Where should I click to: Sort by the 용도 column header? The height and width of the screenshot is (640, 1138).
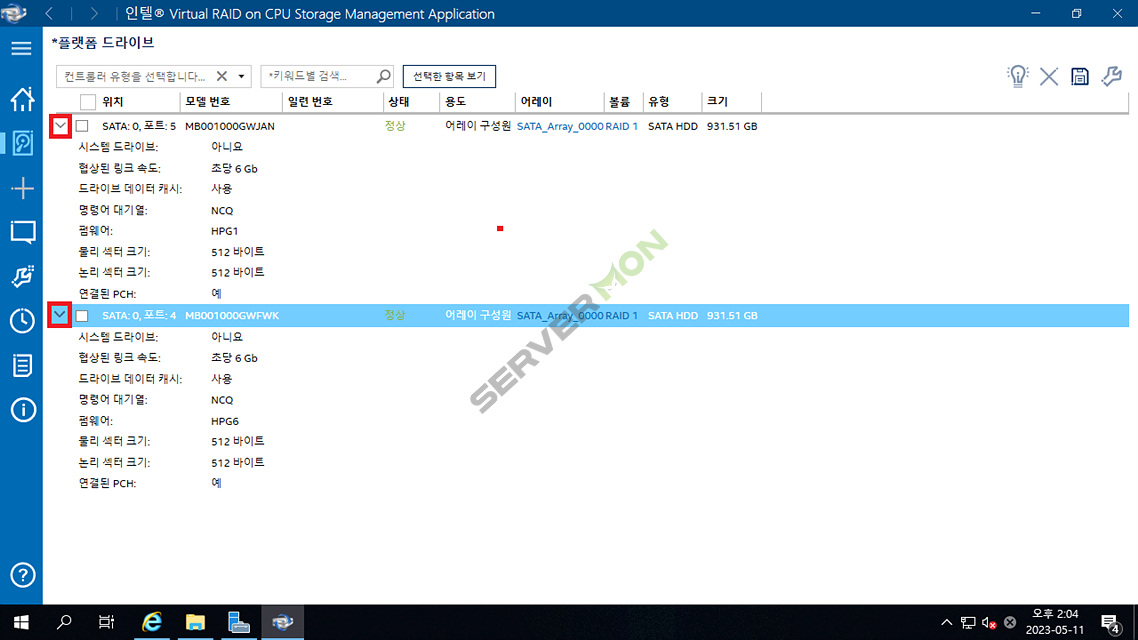tap(455, 102)
